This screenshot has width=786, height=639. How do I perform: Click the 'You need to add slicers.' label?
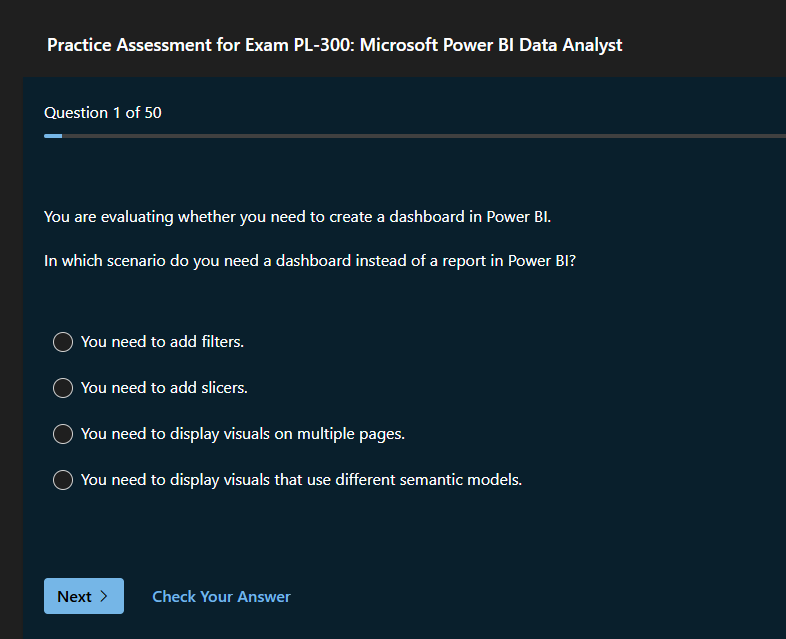click(x=164, y=388)
